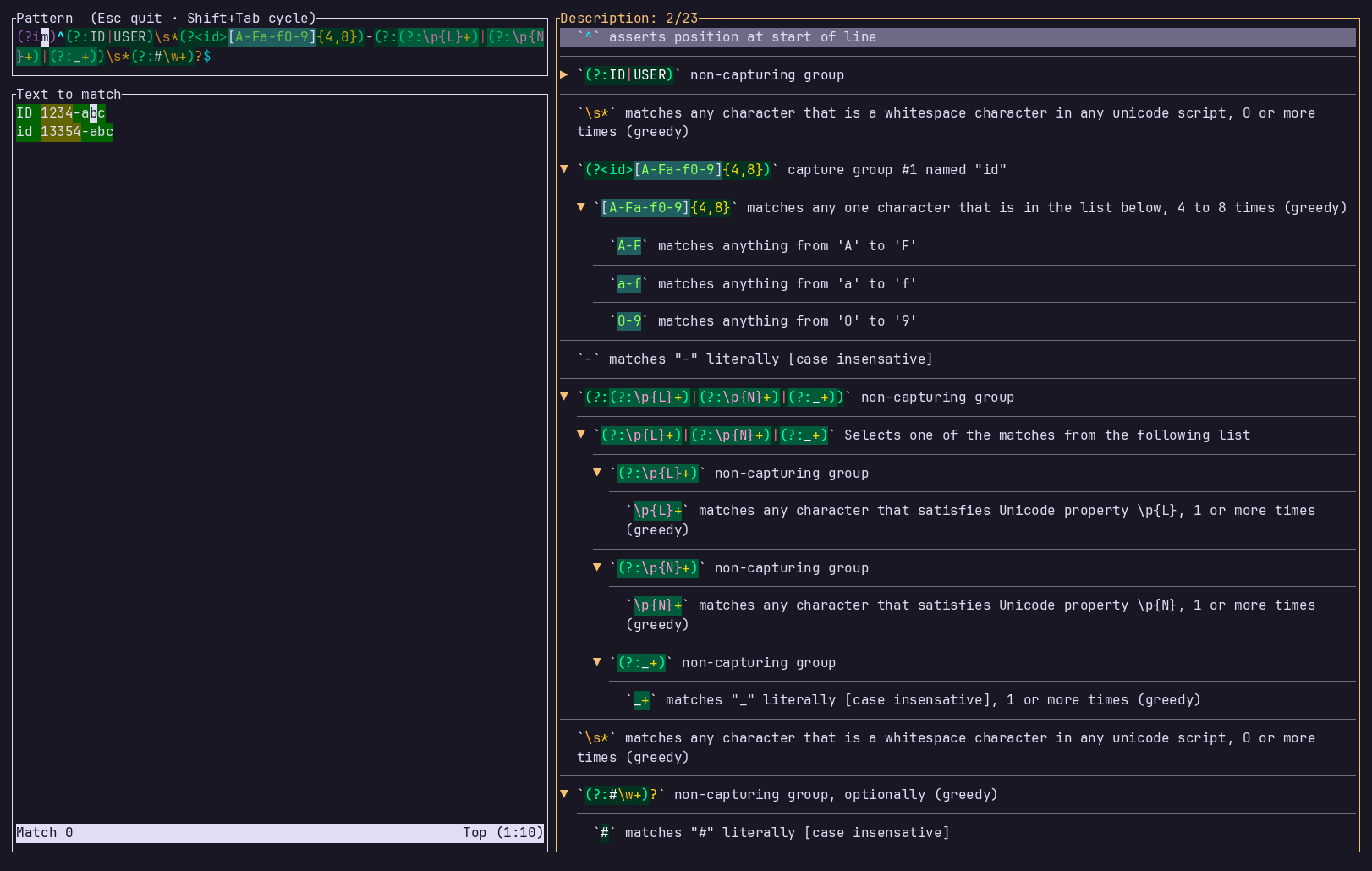The width and height of the screenshot is (1372, 871).
Task: Click the "Top (1:10)" cursor position indicator
Action: (502, 833)
